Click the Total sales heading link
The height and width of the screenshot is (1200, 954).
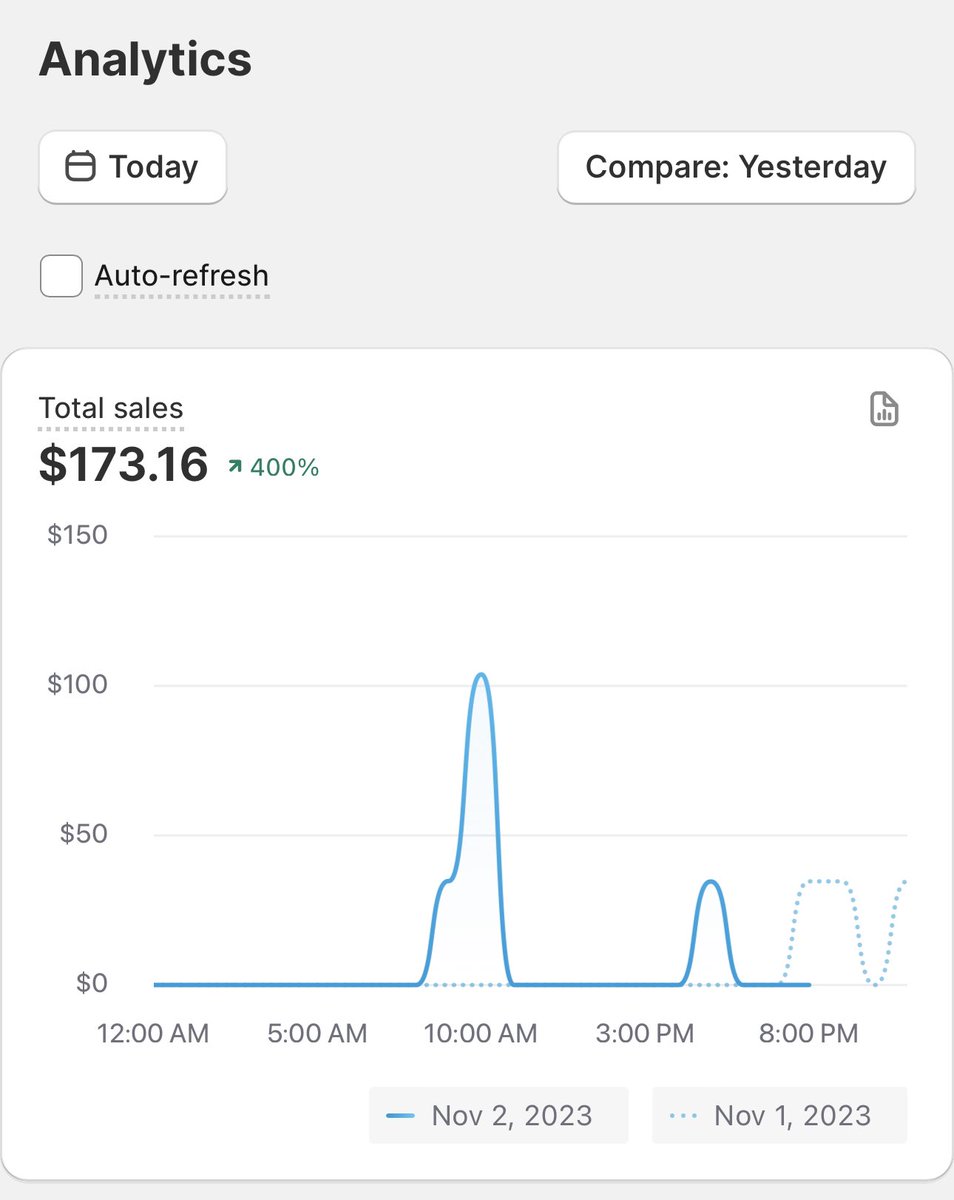(x=111, y=408)
